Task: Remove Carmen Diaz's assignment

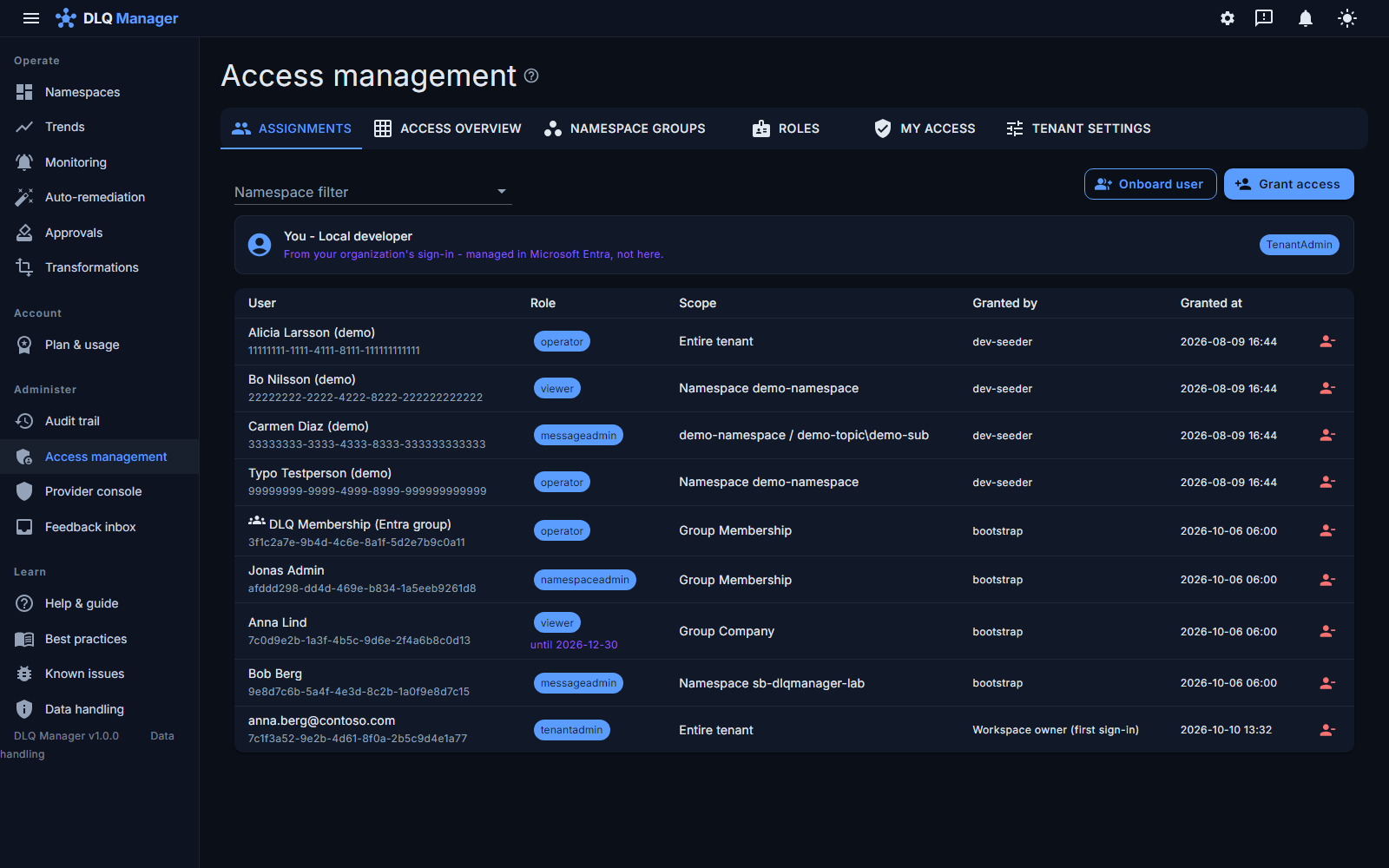Action: [x=1327, y=436]
